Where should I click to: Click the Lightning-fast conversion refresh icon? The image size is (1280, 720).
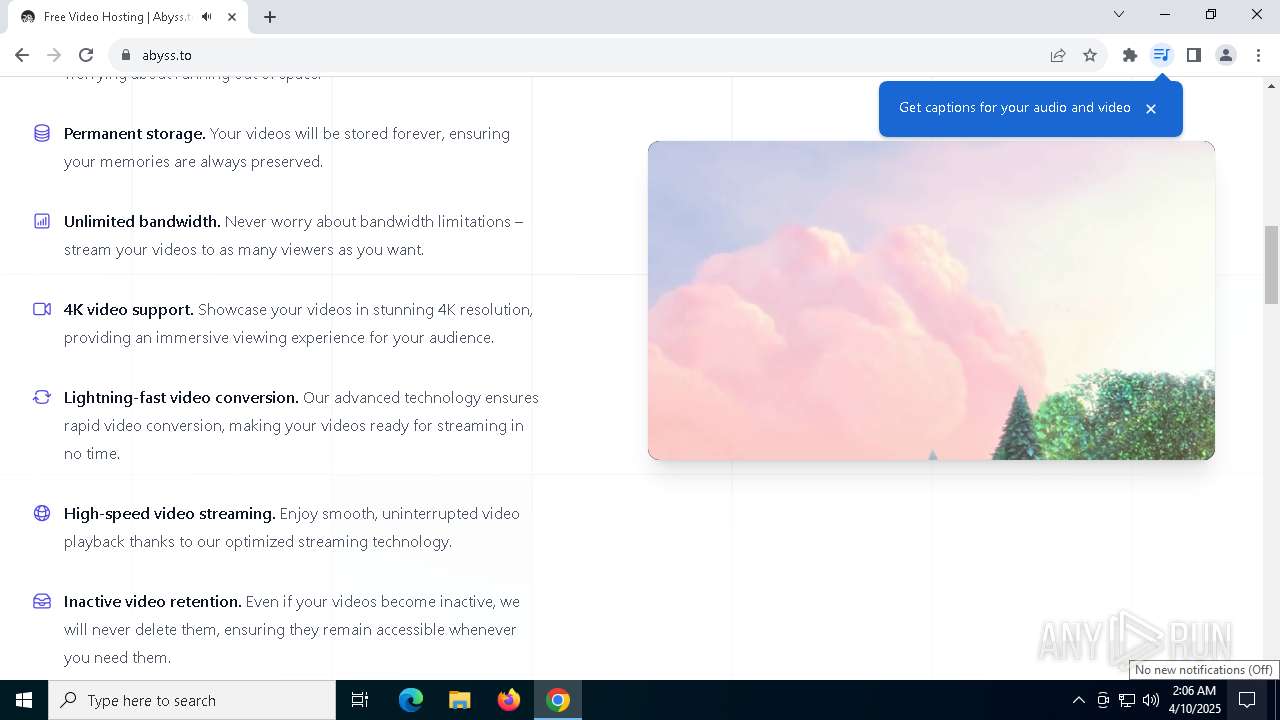(x=42, y=397)
